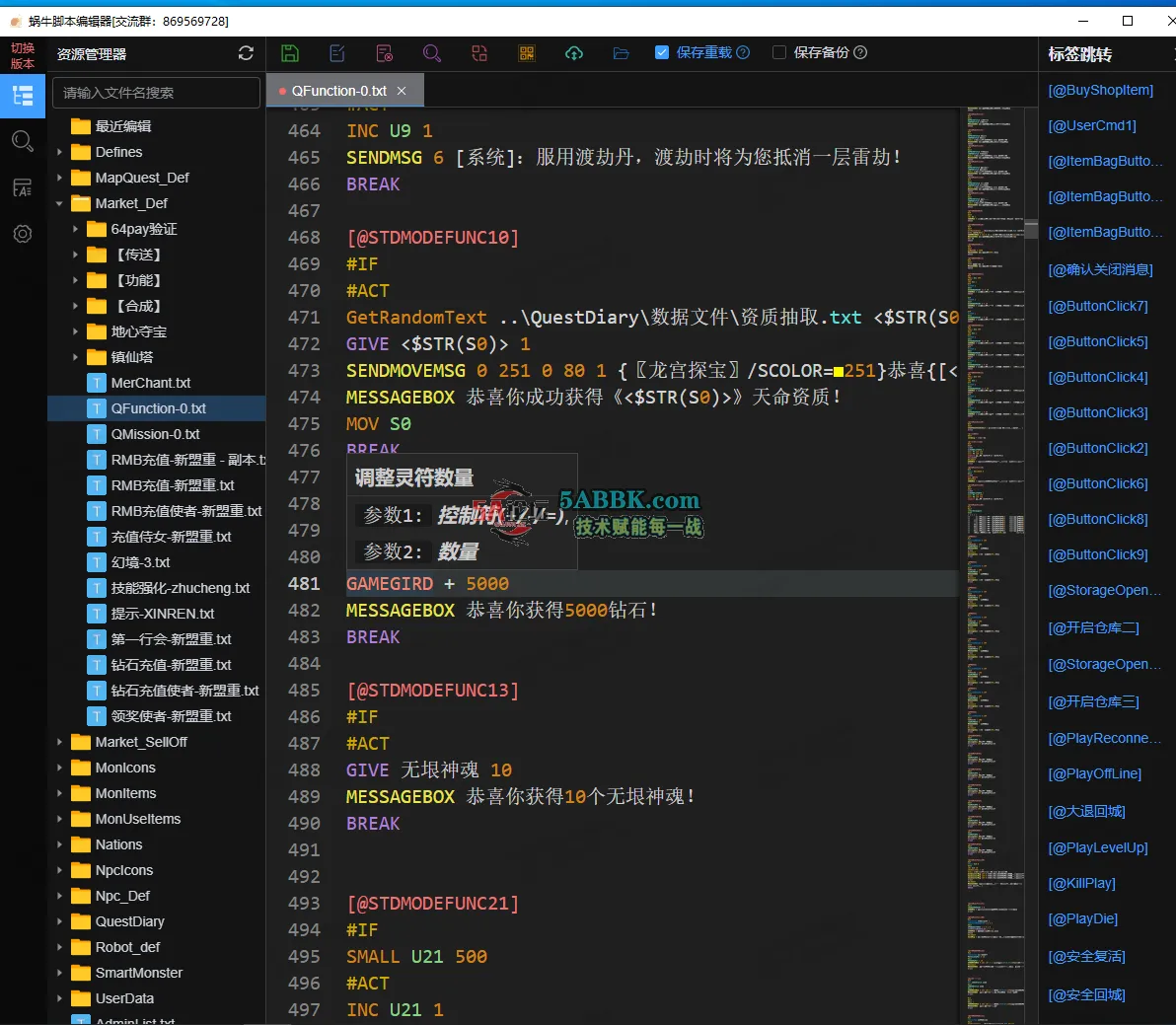
Task: Click the open folder toolbar icon
Action: tap(621, 53)
